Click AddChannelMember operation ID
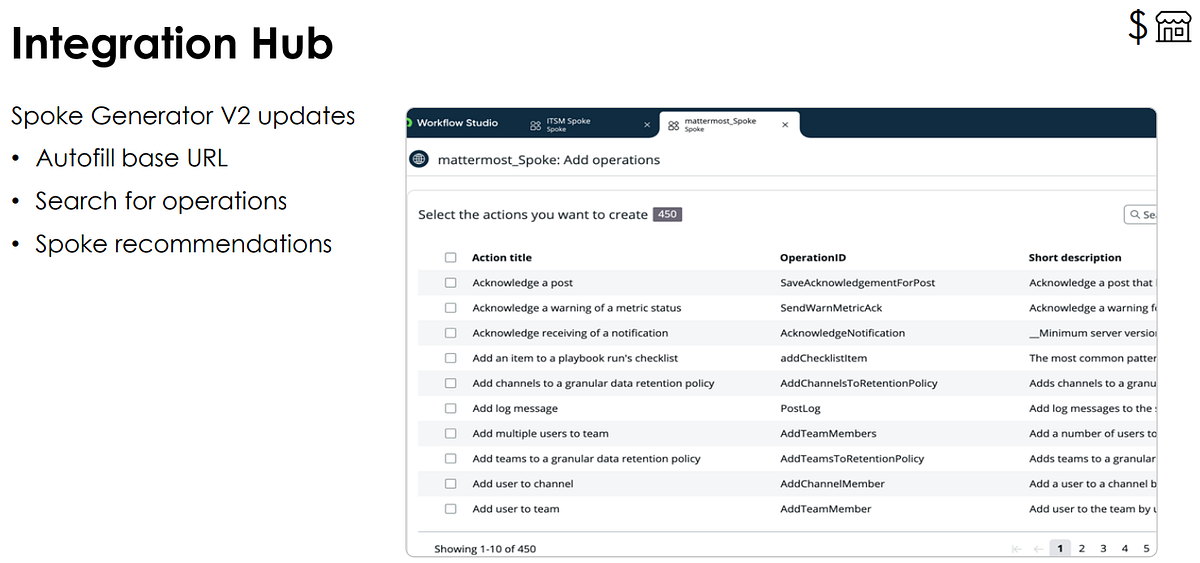1200x563 pixels. (832, 484)
